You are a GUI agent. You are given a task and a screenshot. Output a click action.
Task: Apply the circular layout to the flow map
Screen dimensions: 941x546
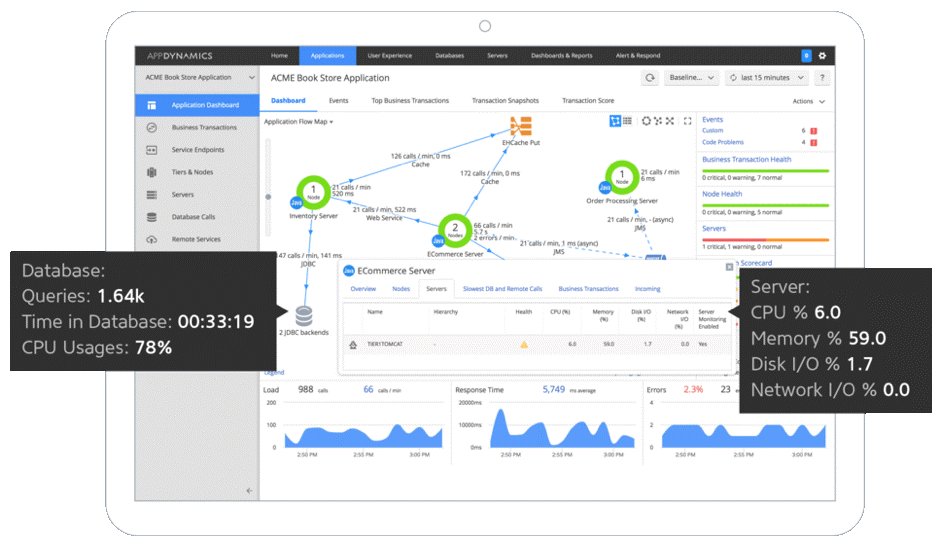[646, 121]
